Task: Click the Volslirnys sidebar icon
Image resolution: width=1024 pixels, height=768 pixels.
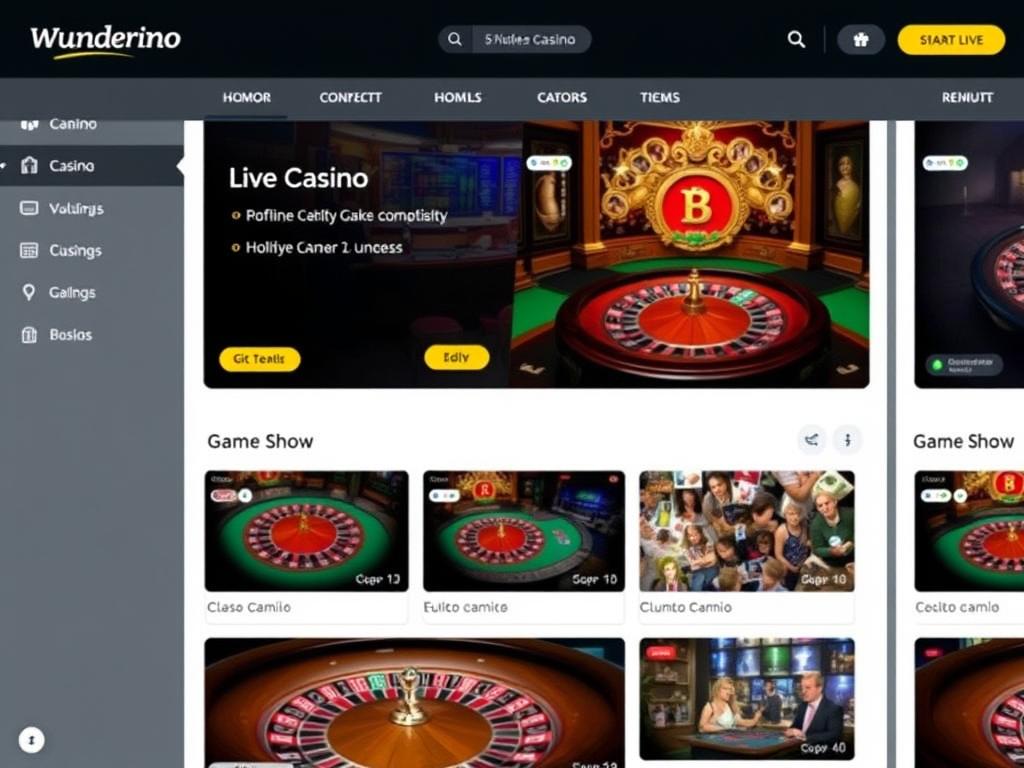Action: [29, 208]
